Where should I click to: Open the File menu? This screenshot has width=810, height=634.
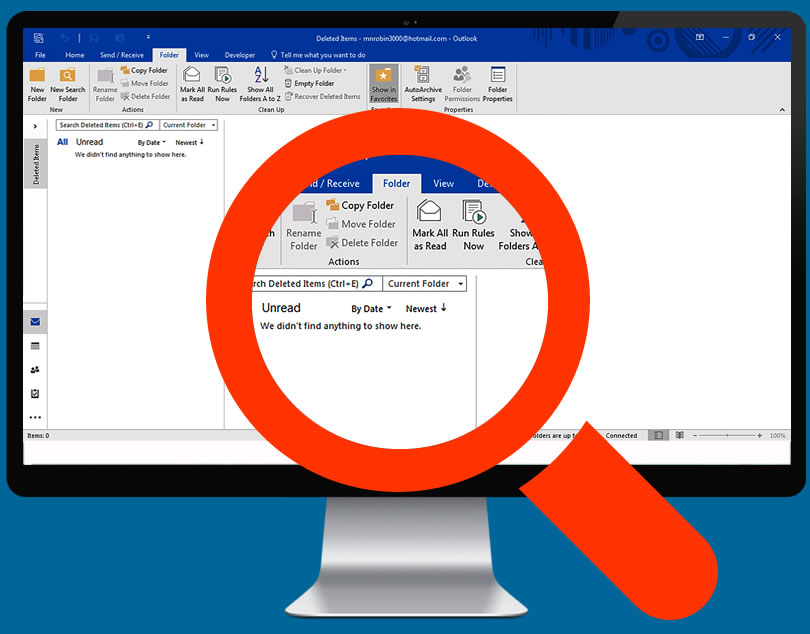pos(40,55)
